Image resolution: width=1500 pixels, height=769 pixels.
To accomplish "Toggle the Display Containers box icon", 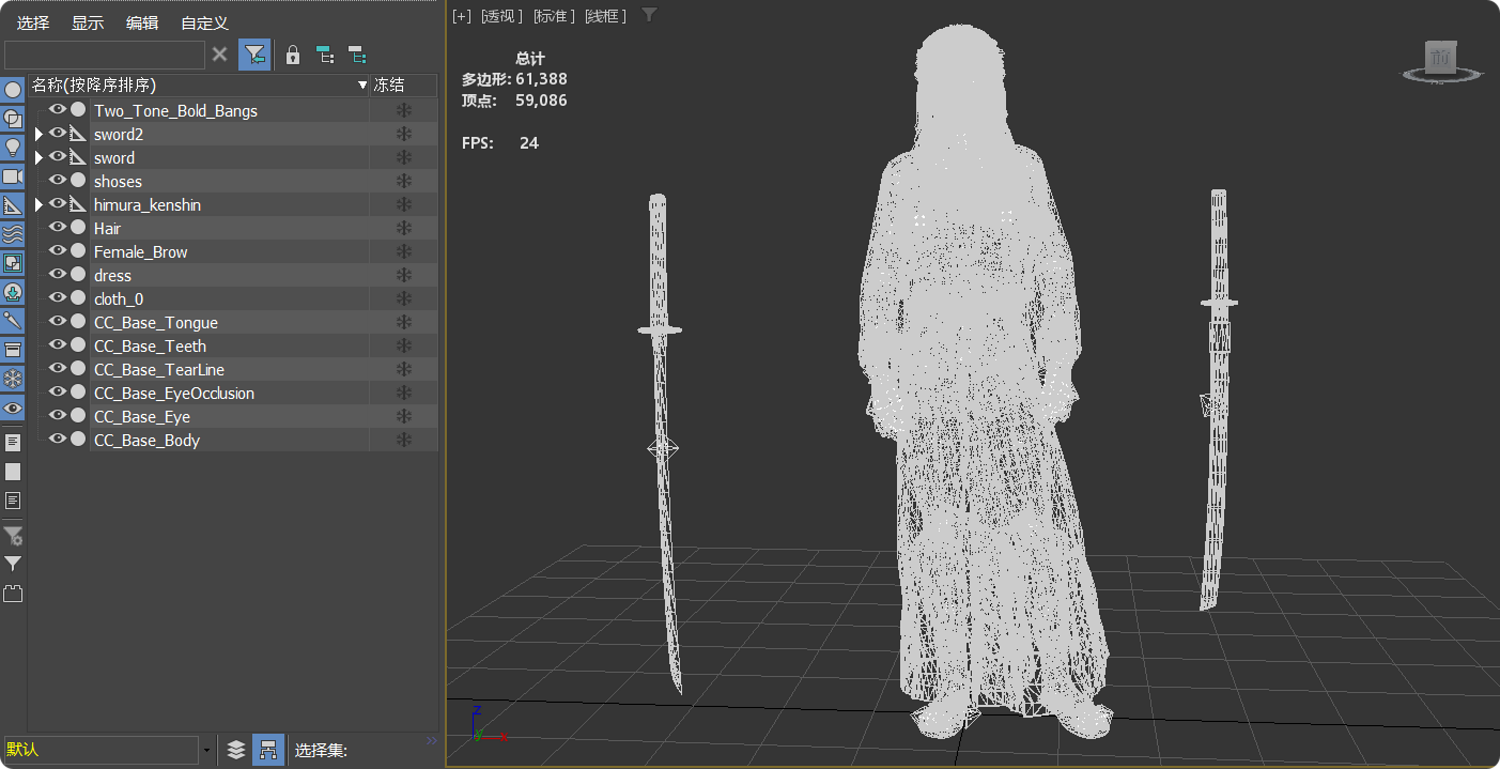I will (x=12, y=350).
